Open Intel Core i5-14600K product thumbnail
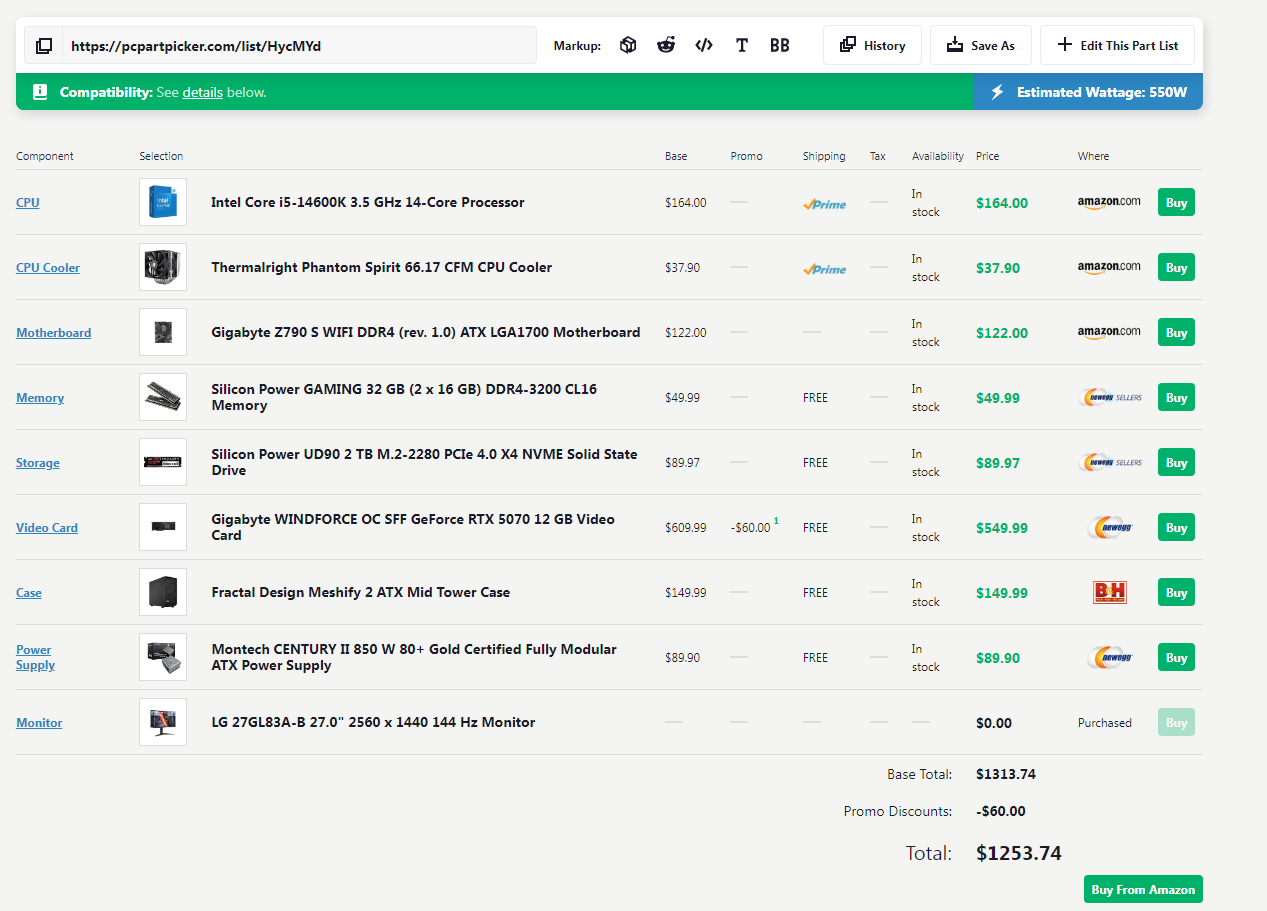The height and width of the screenshot is (911, 1267). pyautogui.click(x=163, y=202)
